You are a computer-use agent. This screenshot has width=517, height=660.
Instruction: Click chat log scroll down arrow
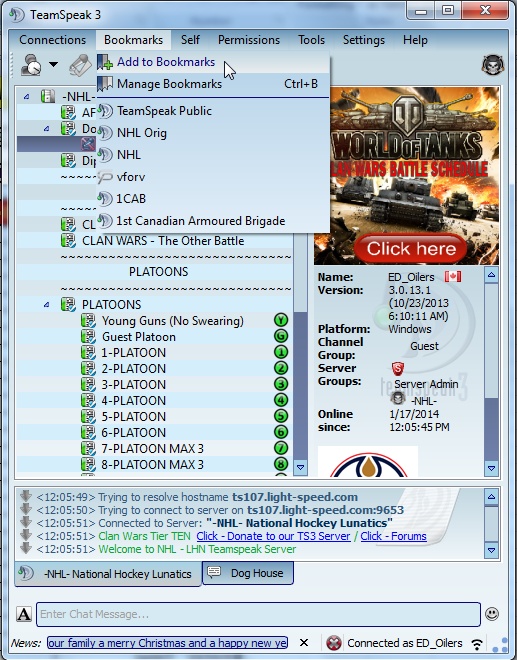tap(491, 550)
